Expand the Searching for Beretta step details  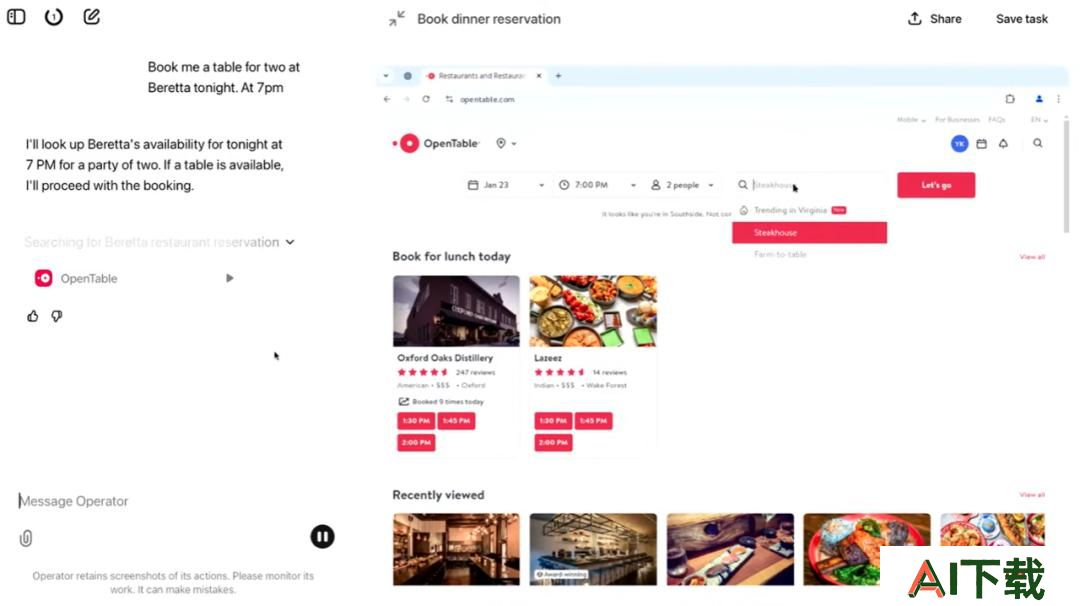click(290, 242)
